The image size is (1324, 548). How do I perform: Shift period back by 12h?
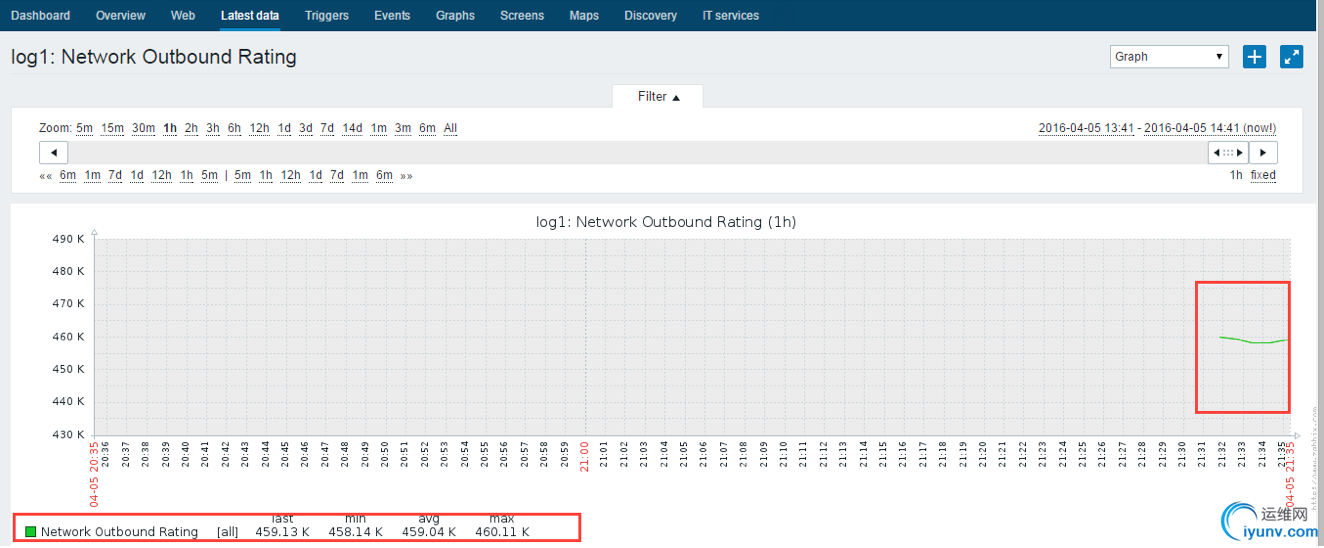pyautogui.click(x=162, y=175)
